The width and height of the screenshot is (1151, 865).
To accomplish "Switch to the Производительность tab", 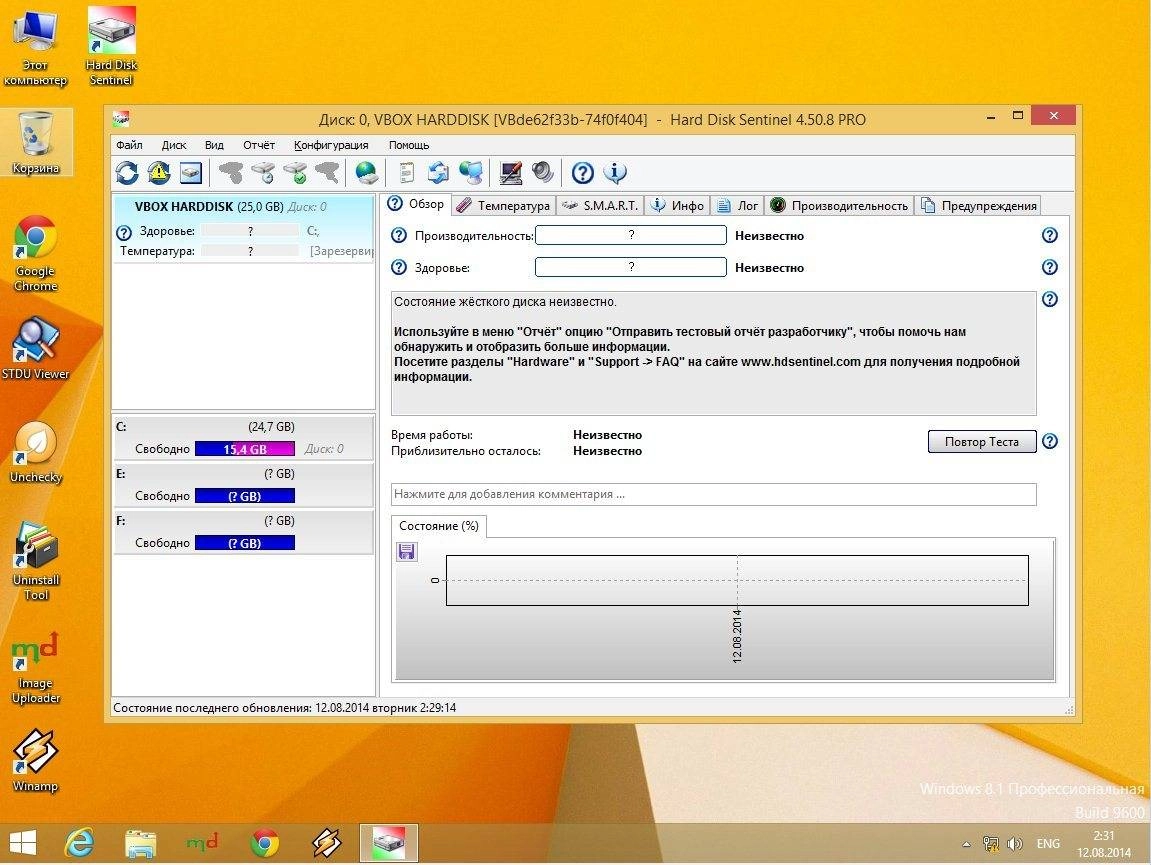I will pos(839,206).
